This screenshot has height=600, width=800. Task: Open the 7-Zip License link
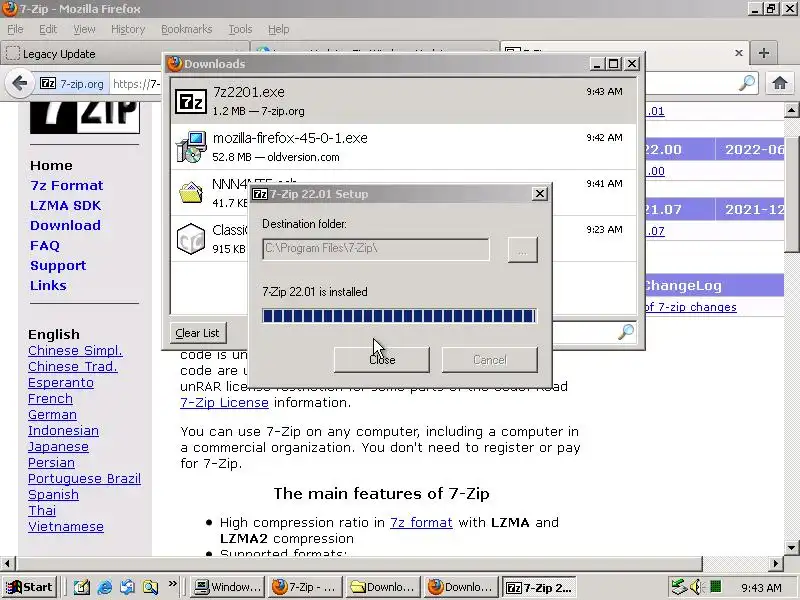224,403
